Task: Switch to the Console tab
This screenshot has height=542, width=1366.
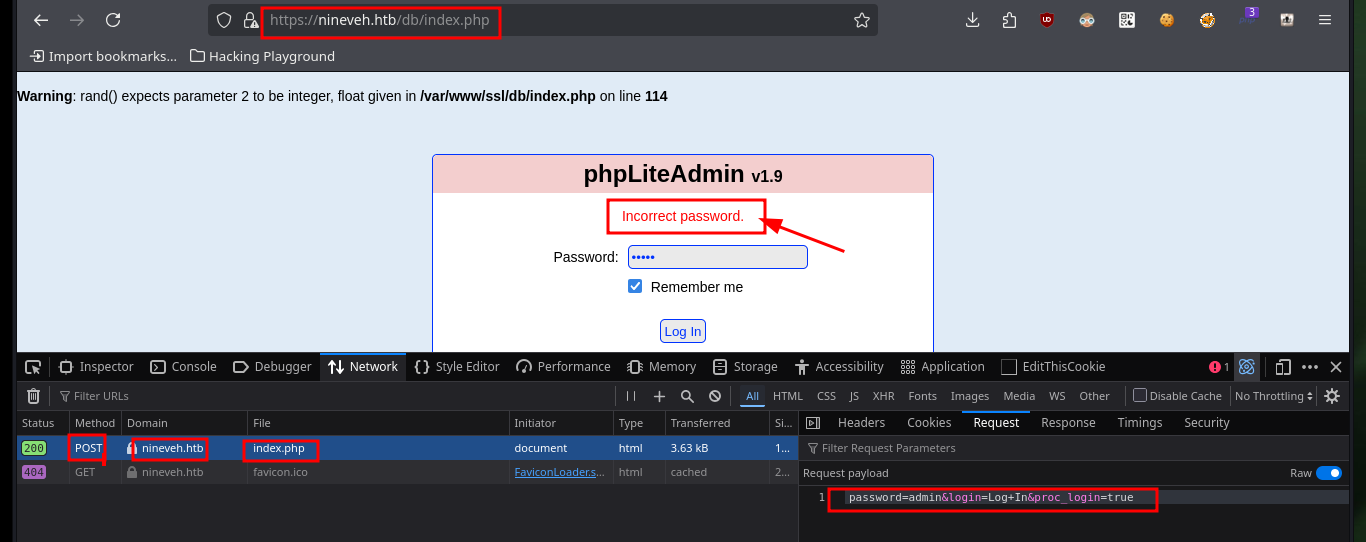Action: pos(183,367)
